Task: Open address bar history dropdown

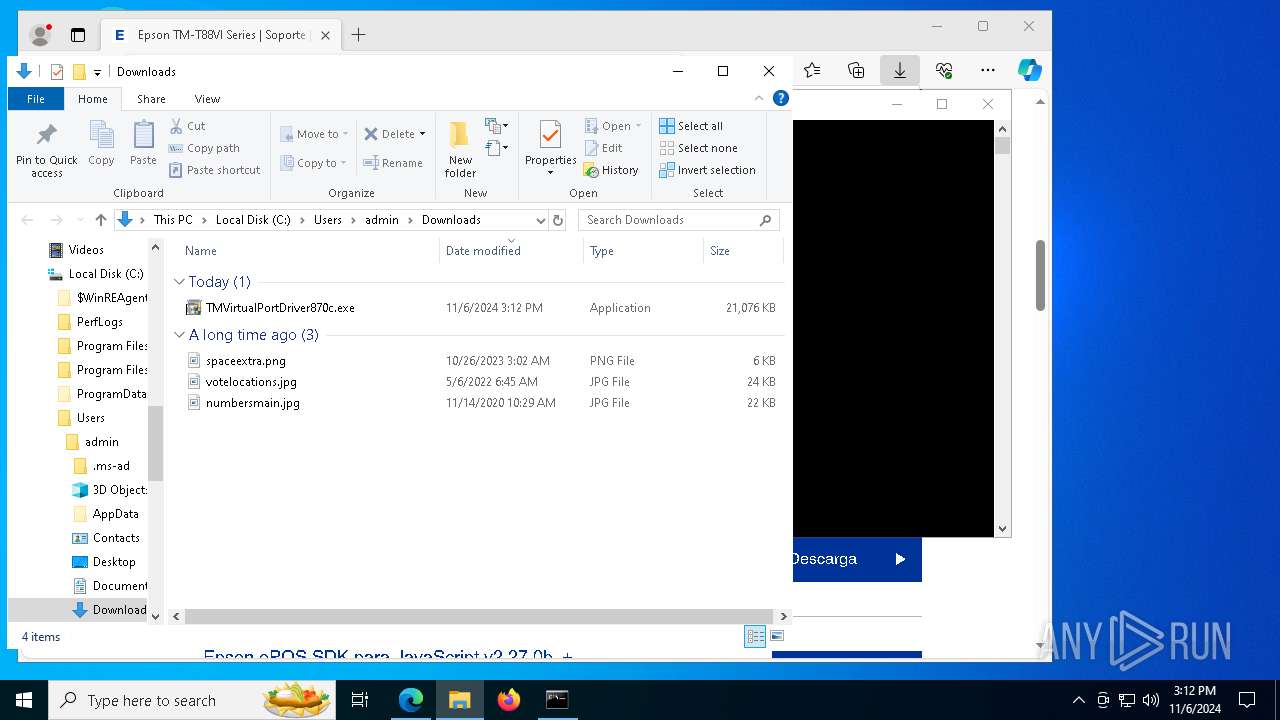Action: click(x=541, y=220)
